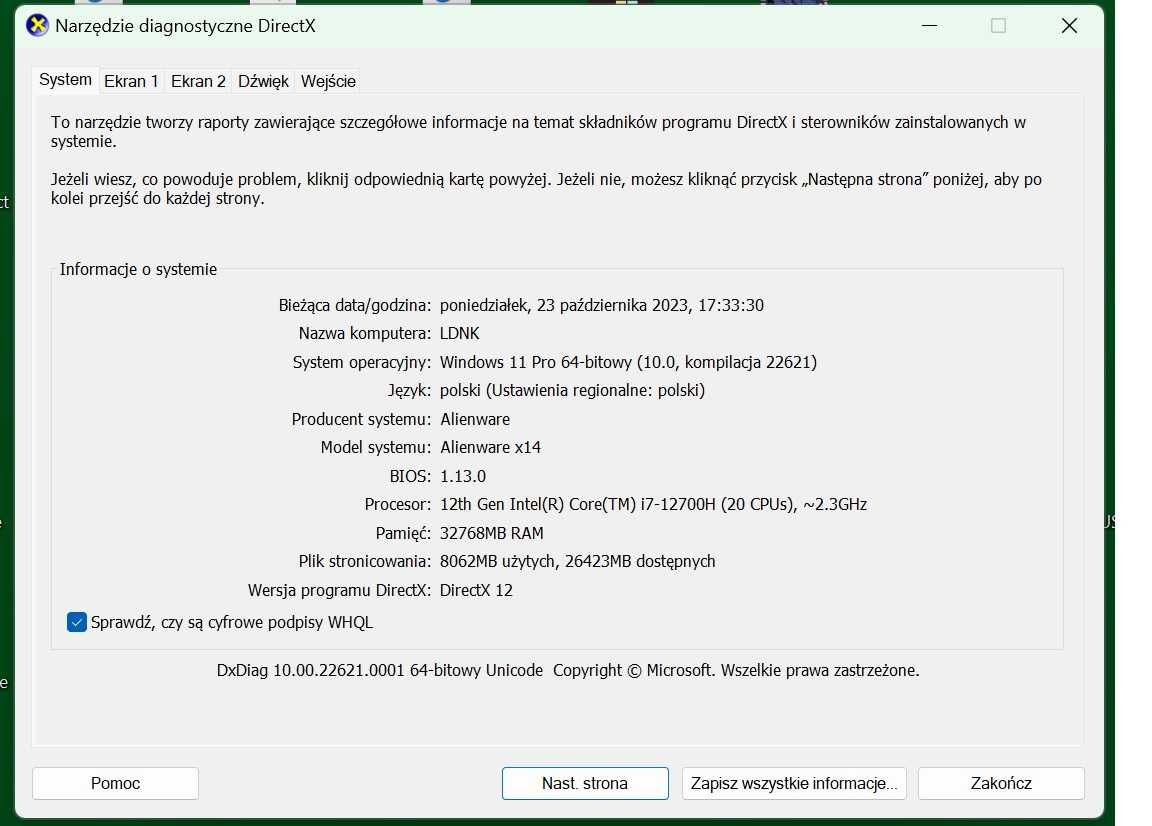Close the DirectX diagnostic window

pos(1070,26)
